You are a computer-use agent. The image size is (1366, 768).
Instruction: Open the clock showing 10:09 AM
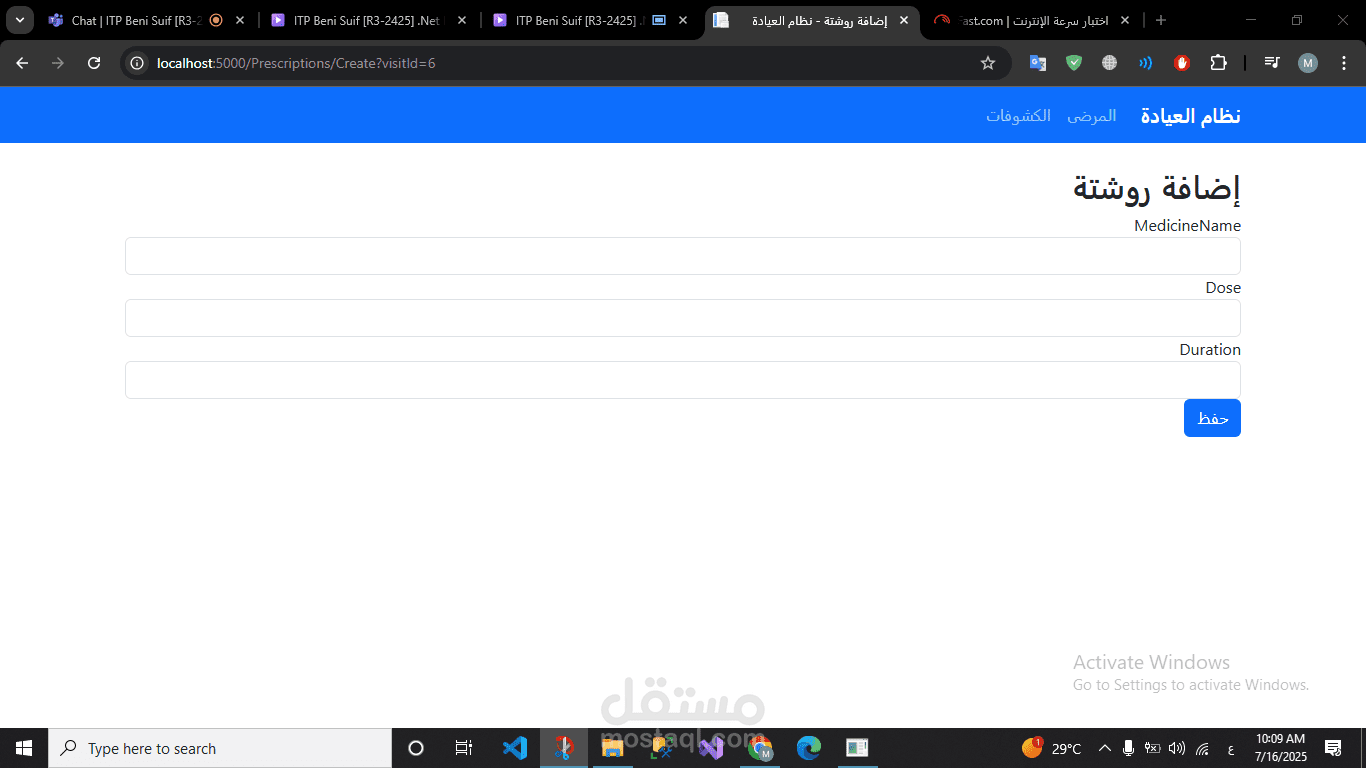point(1281,748)
